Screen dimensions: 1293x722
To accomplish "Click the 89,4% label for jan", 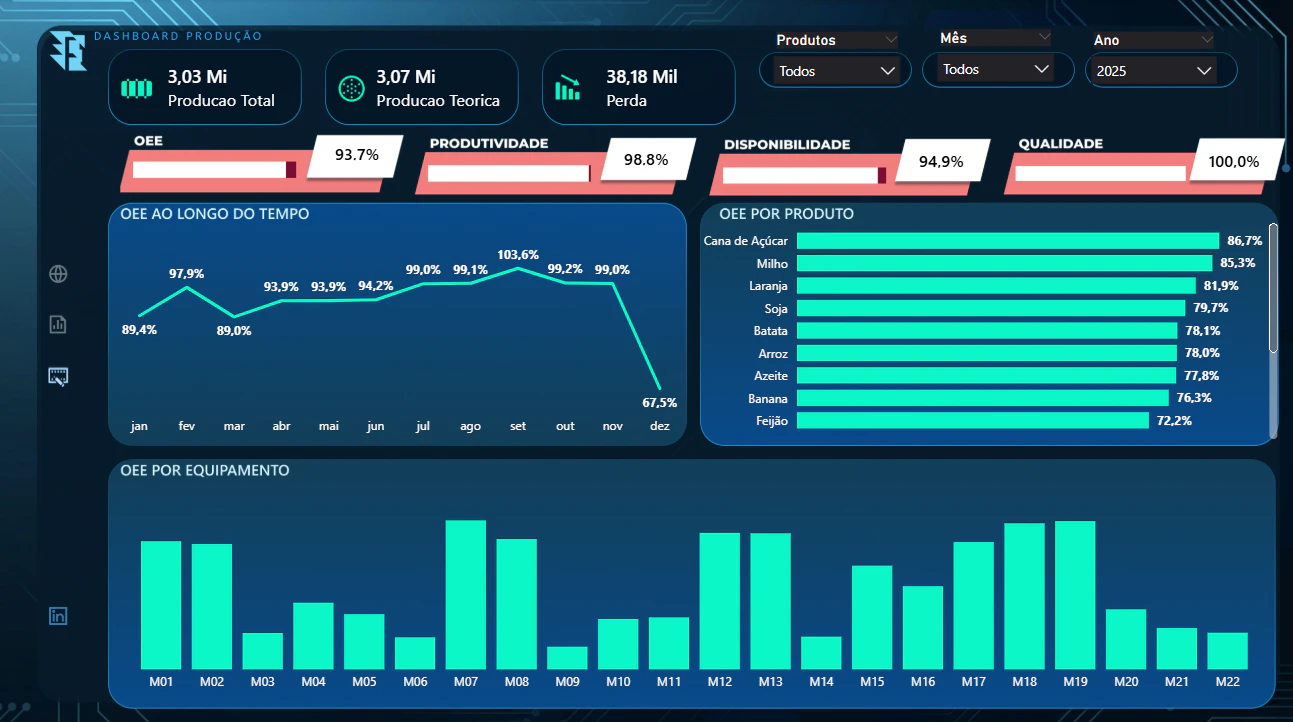I will 139,330.
